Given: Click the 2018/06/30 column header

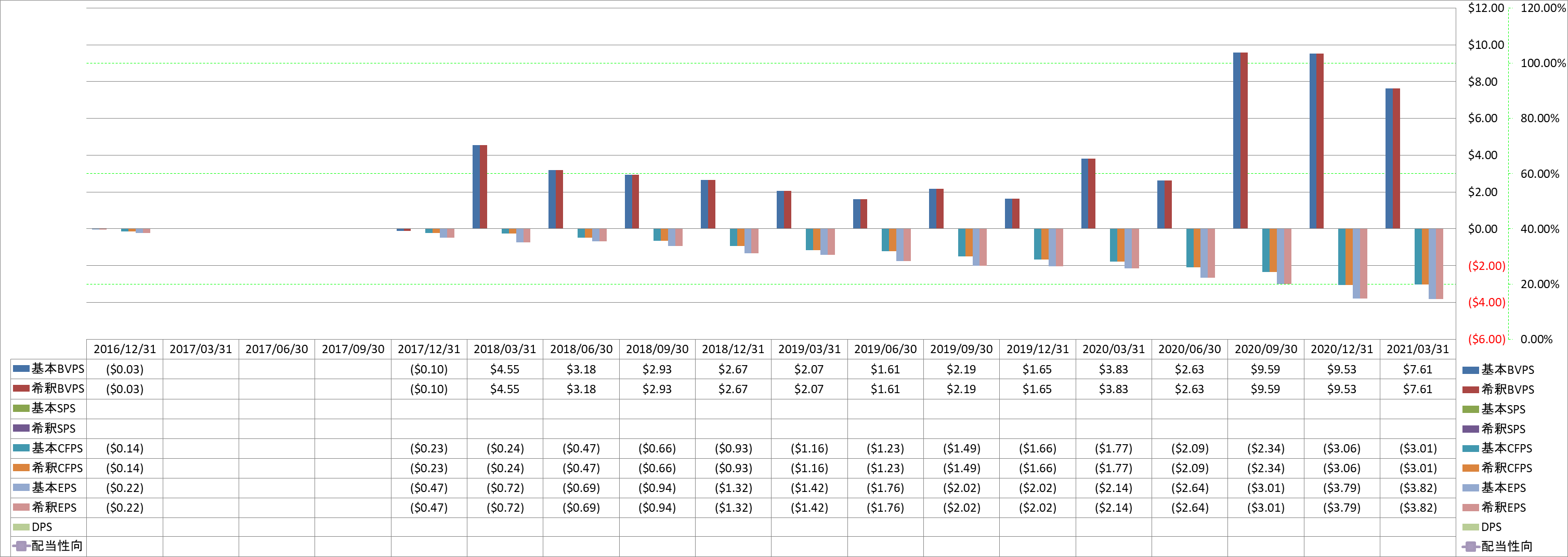Looking at the screenshot, I should point(581,349).
